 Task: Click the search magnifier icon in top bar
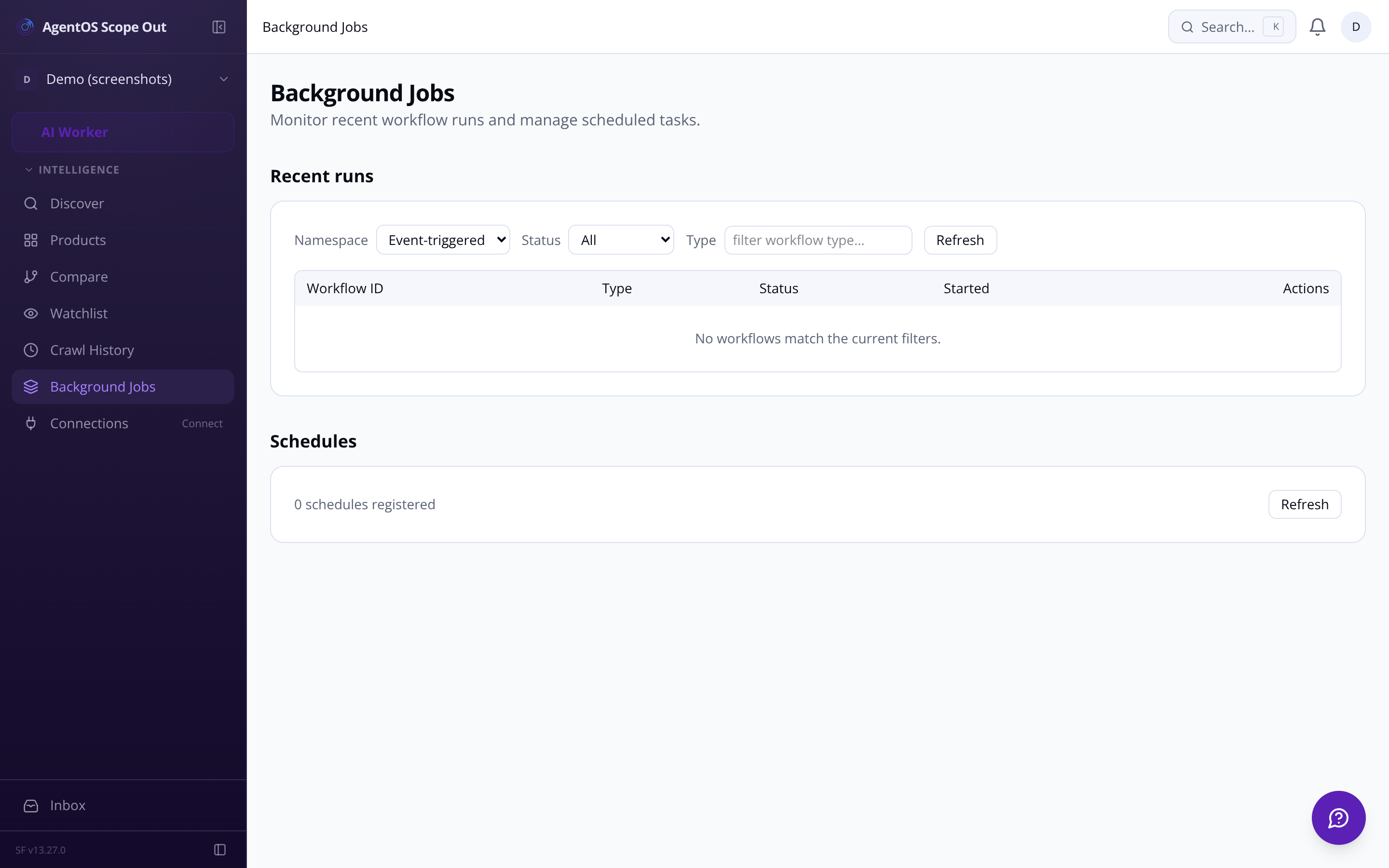tap(1187, 27)
